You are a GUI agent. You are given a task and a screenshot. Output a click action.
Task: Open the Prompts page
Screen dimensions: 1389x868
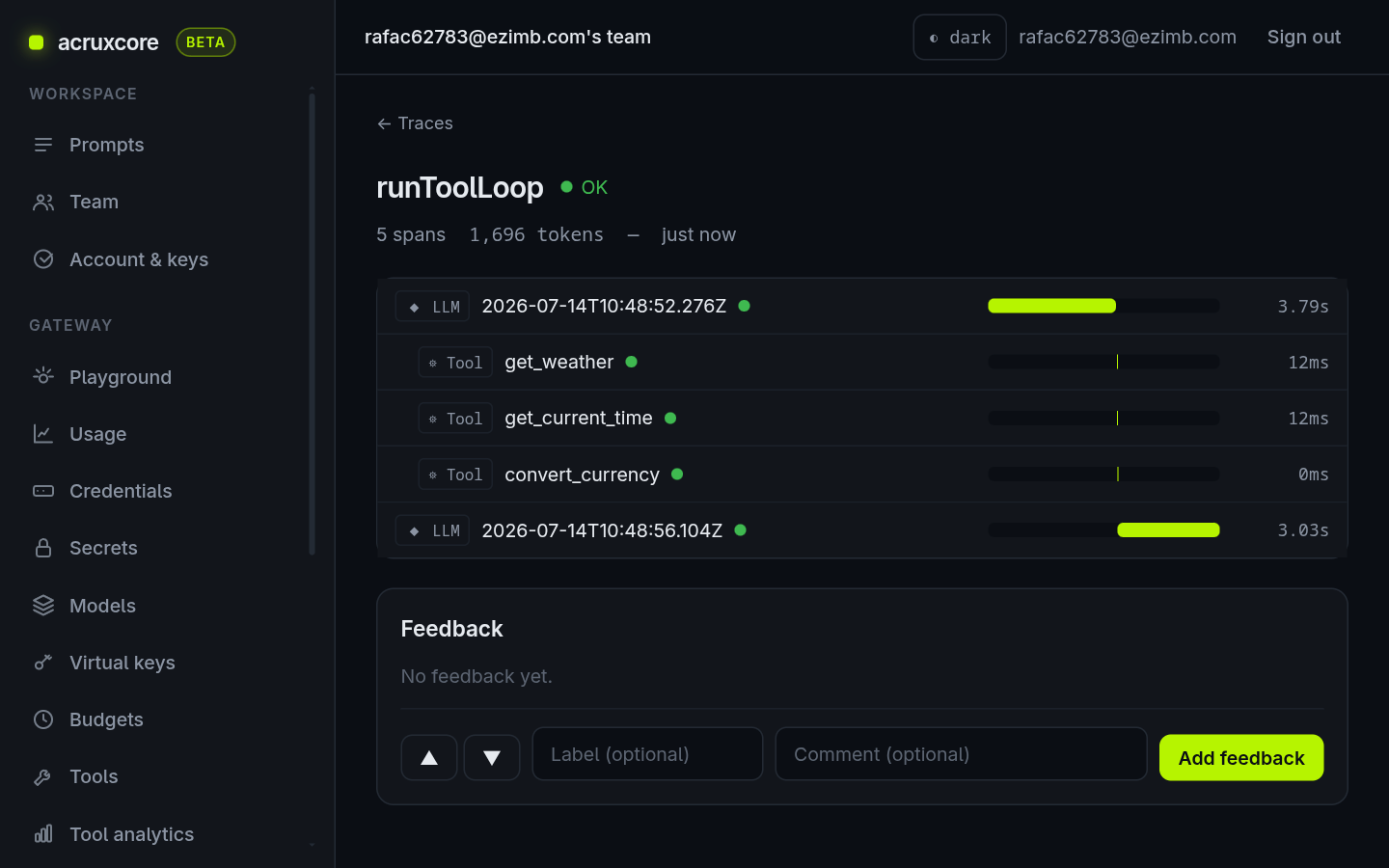coord(106,145)
